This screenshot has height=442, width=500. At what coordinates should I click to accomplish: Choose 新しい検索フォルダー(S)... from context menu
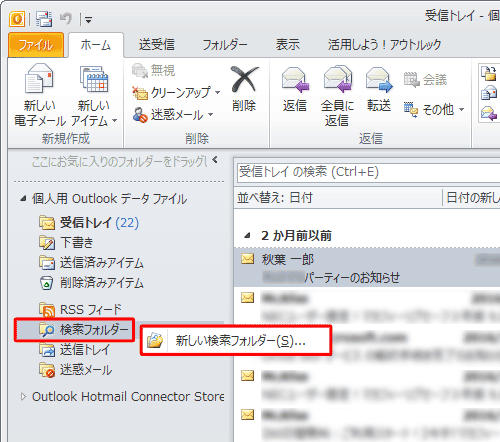click(x=236, y=341)
